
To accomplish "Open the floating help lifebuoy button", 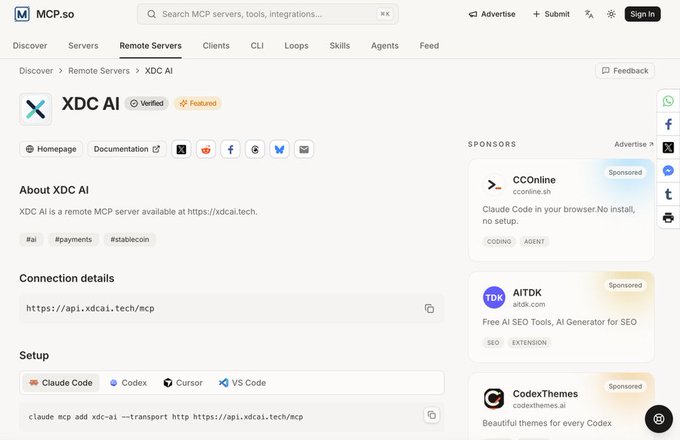I will point(659,419).
